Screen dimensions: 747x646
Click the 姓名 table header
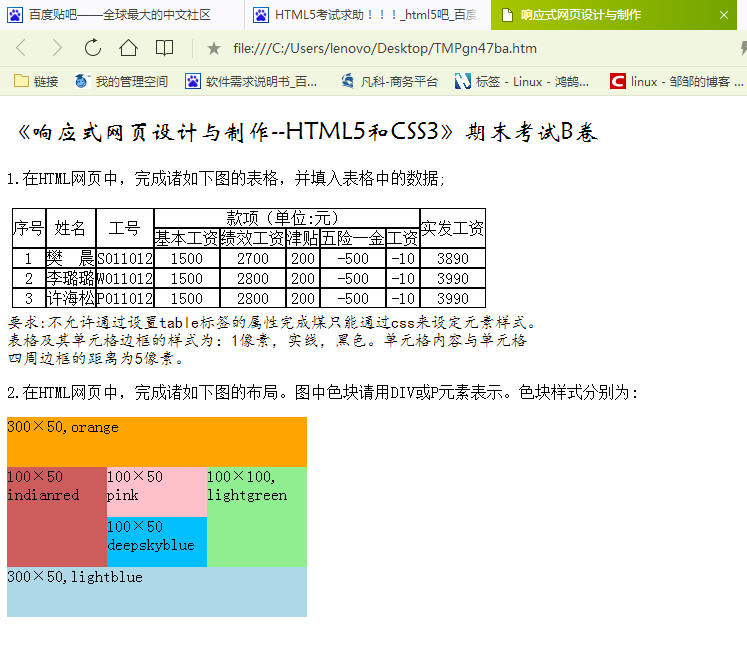pyautogui.click(x=71, y=228)
